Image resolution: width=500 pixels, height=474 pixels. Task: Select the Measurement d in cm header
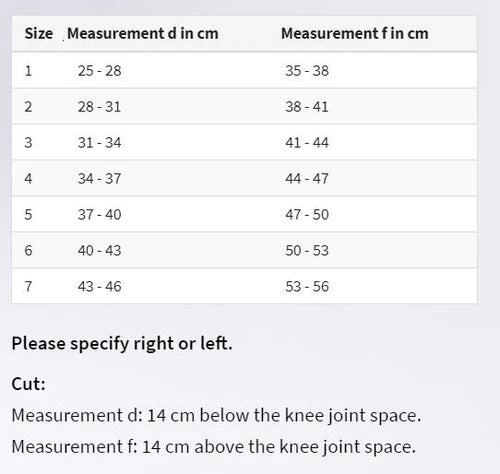click(x=143, y=34)
